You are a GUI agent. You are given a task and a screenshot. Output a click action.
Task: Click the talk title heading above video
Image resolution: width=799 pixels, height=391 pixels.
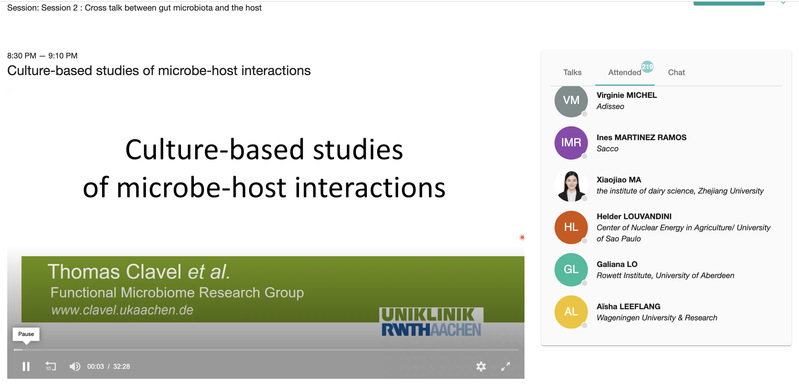point(159,70)
